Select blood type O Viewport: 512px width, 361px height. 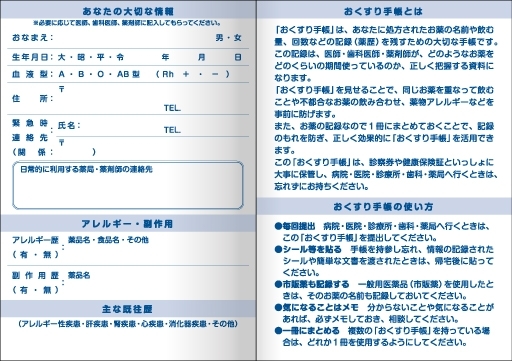pyautogui.click(x=101, y=74)
